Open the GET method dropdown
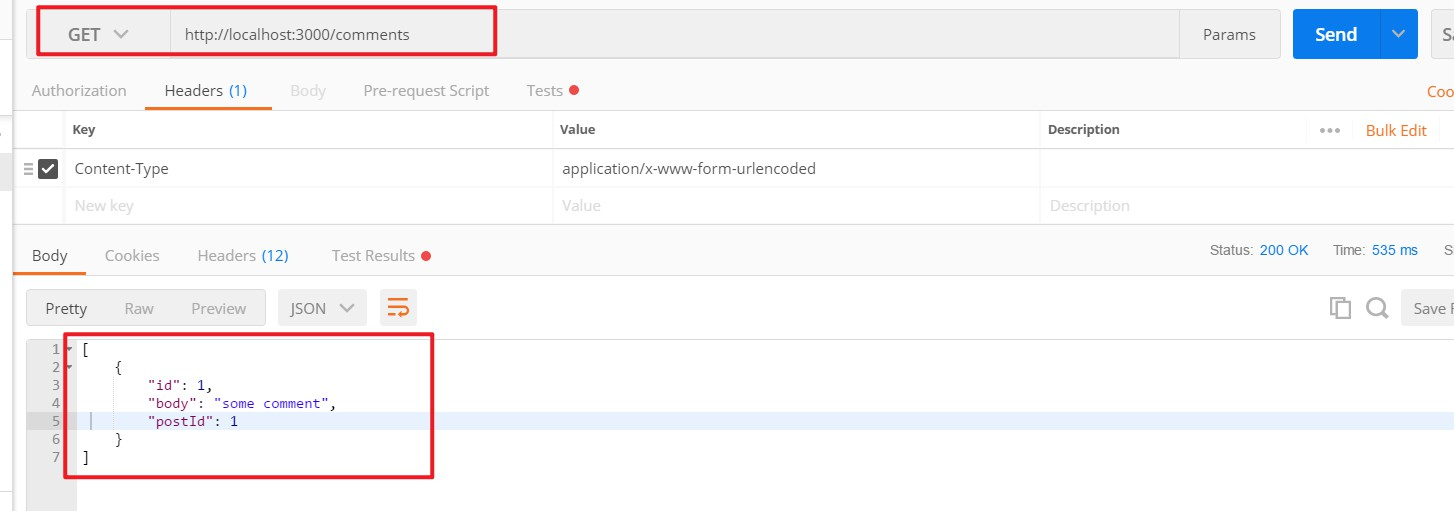 click(x=98, y=34)
